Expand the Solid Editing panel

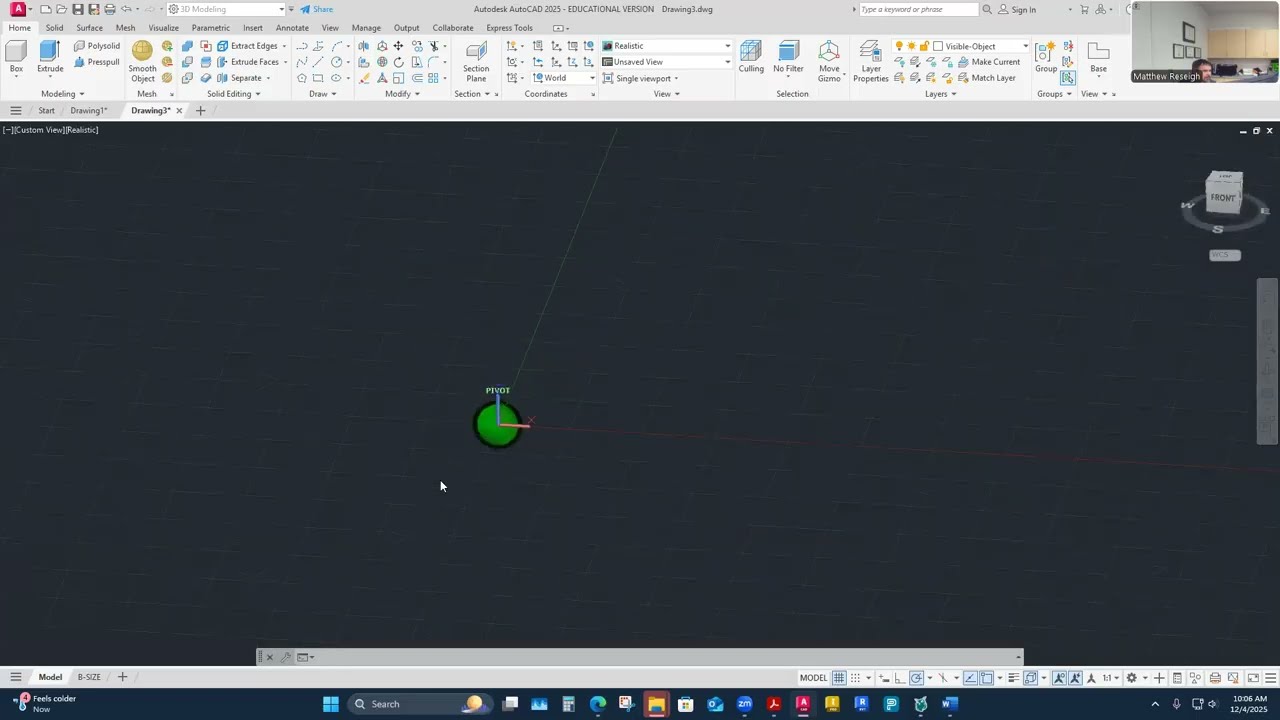point(233,94)
